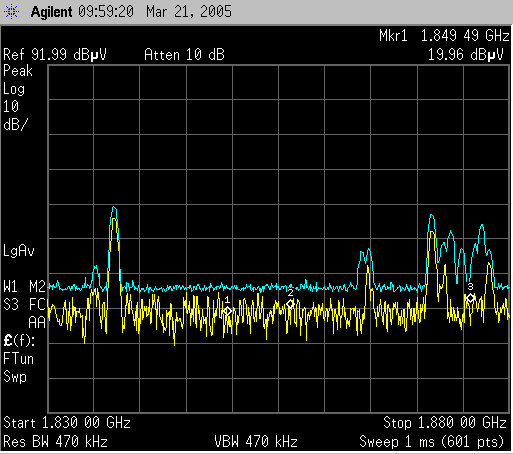Click the 19.96 dBµV marker amplitude readout
Image resolution: width=513 pixels, height=454 pixels.
465,55
